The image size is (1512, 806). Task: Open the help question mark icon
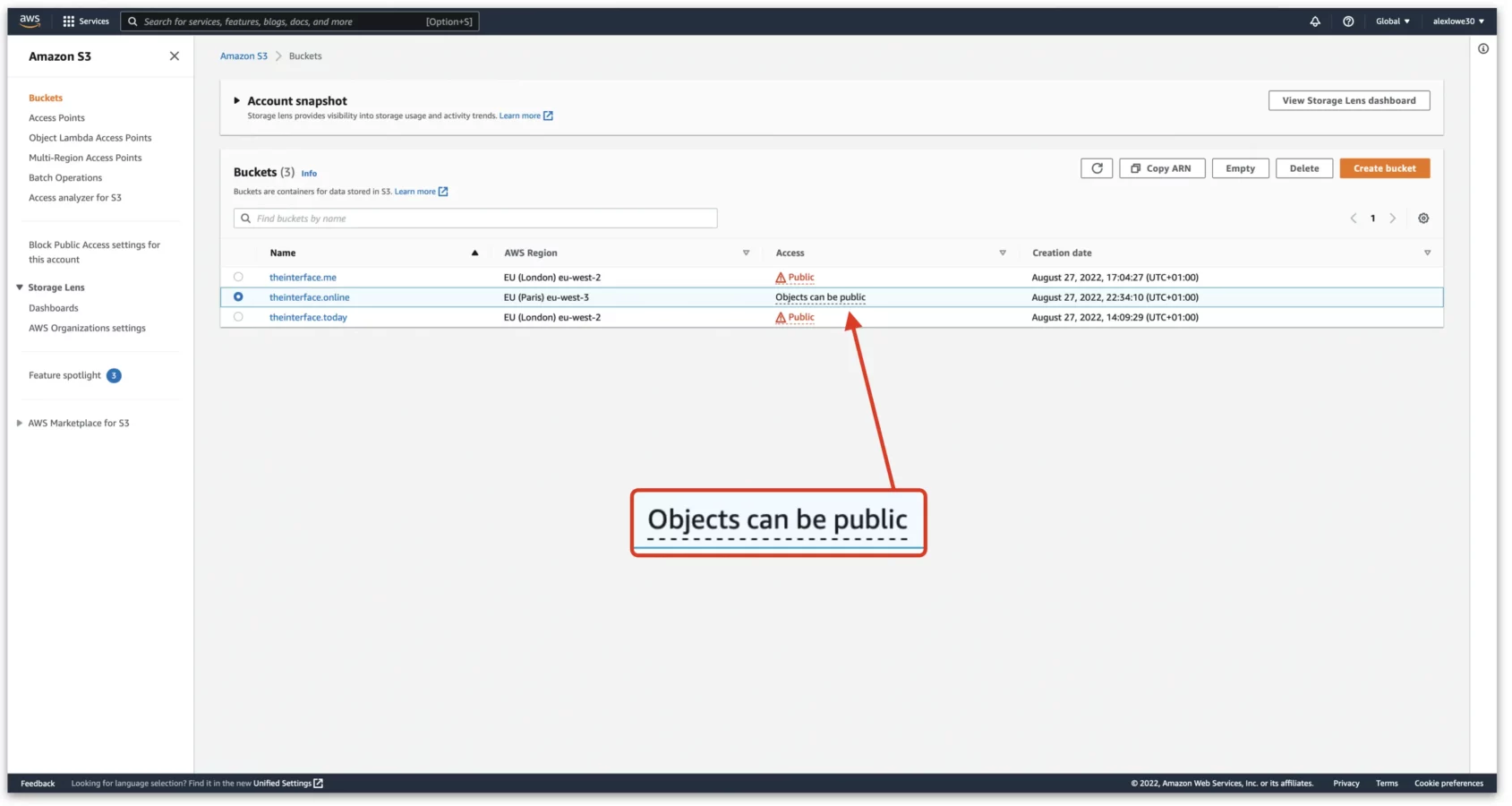coord(1348,21)
